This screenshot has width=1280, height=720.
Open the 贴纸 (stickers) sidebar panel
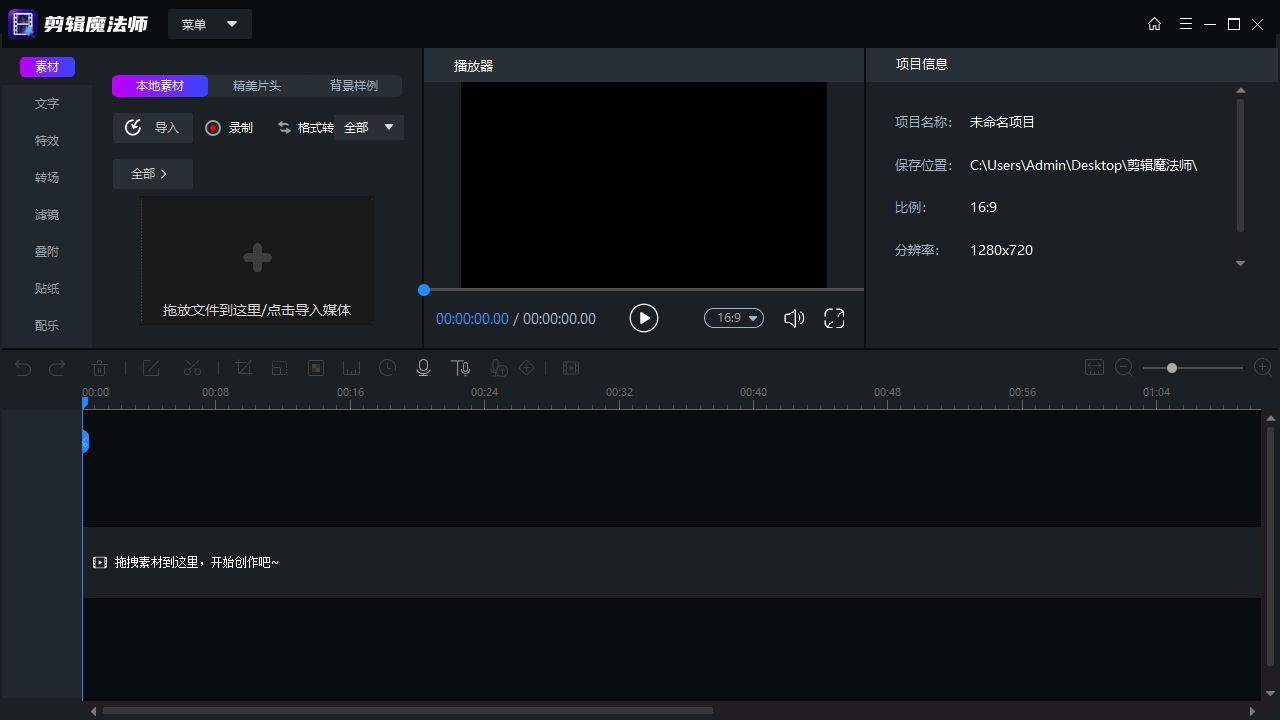coord(46,288)
